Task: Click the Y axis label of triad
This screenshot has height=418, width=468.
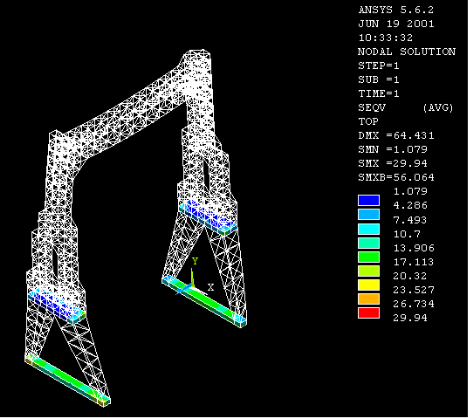Action: [195, 261]
